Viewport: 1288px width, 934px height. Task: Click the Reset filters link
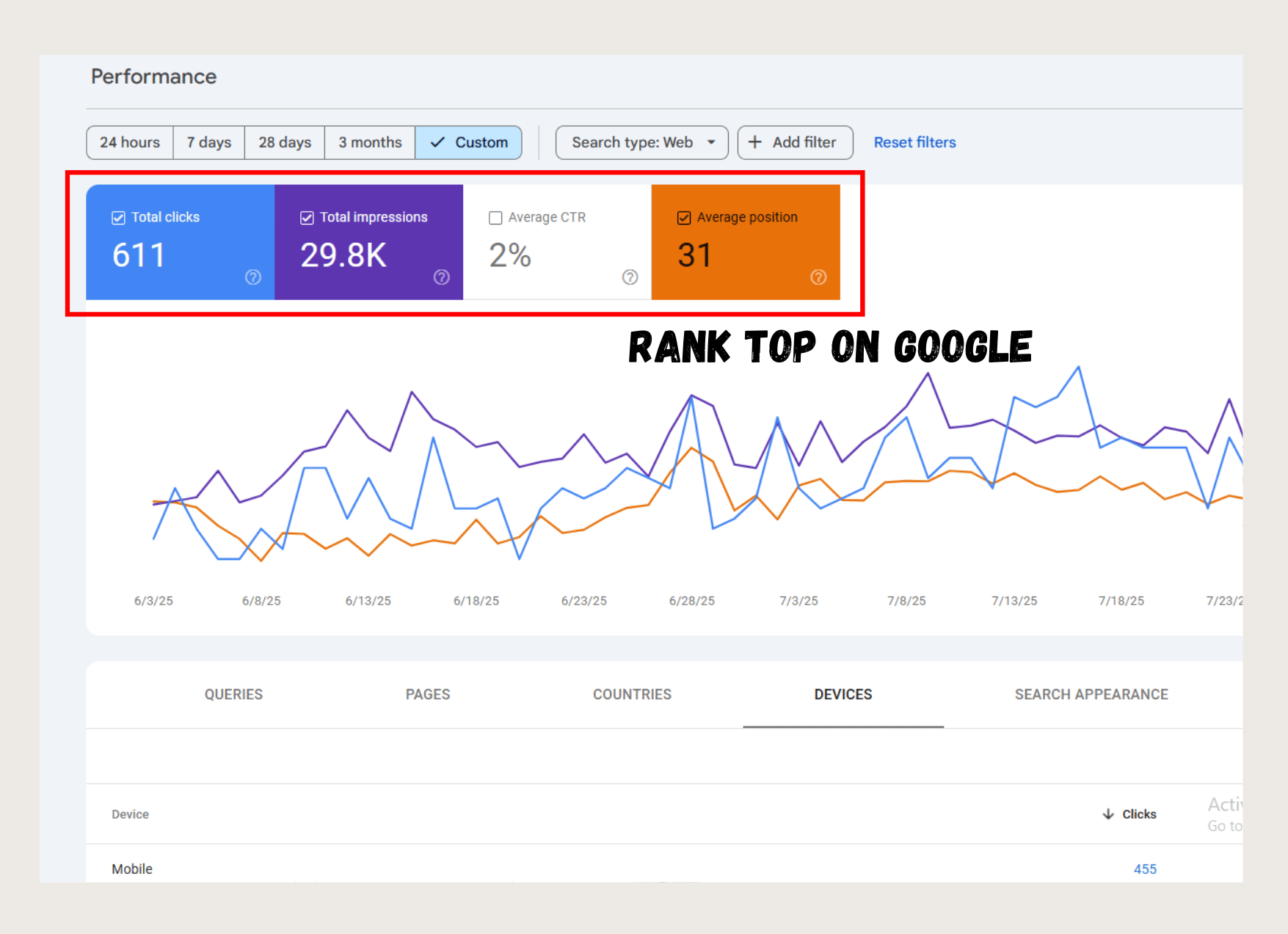pos(914,142)
